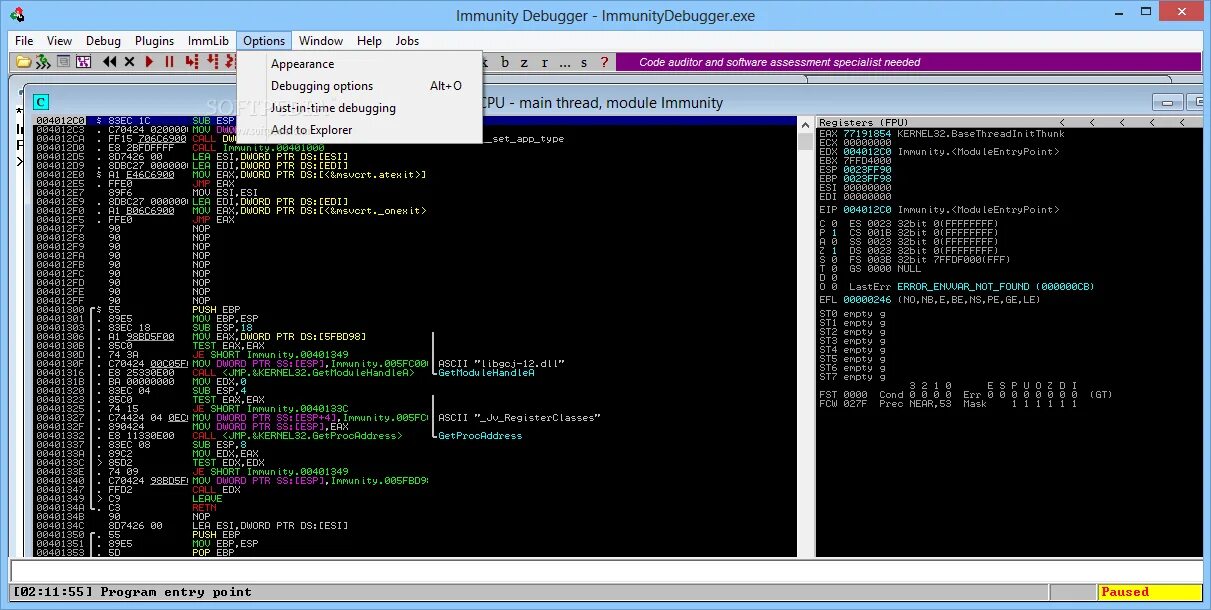Viewport: 1211px width, 610px height.
Task: Open breakpoints window with 'b' button
Action: tap(505, 62)
